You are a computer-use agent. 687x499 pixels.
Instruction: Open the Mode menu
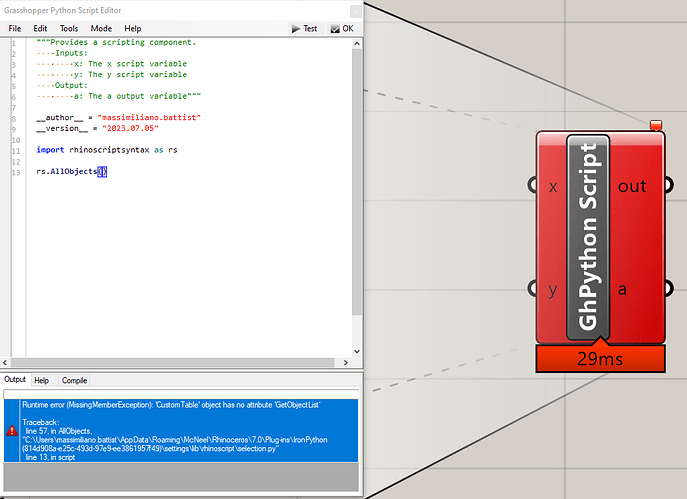pos(101,28)
